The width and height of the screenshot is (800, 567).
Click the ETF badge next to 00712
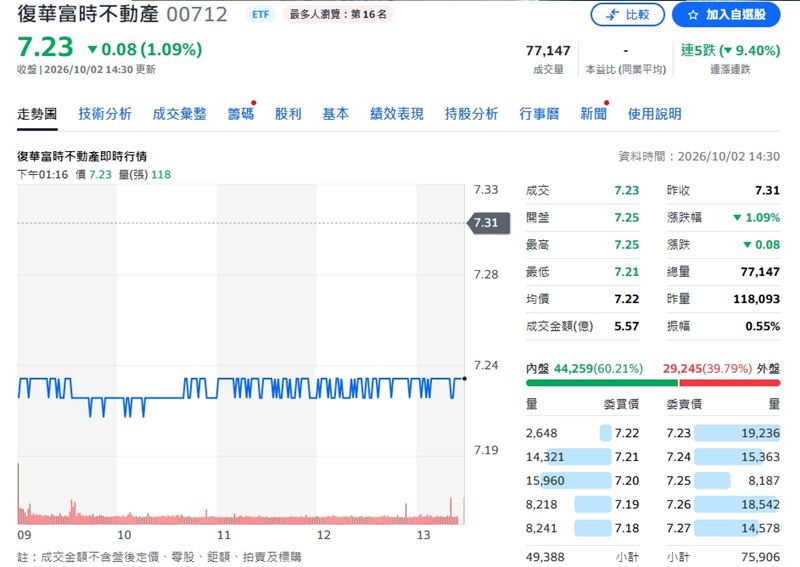(261, 14)
